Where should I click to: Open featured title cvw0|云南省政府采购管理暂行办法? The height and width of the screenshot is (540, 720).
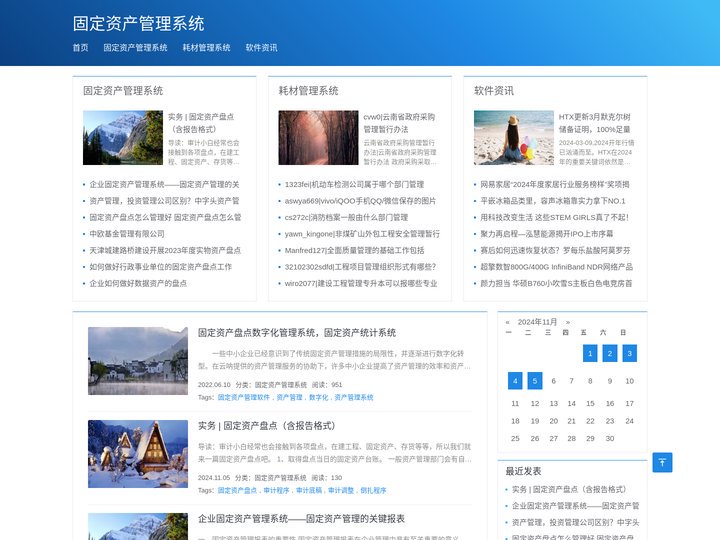coord(399,123)
